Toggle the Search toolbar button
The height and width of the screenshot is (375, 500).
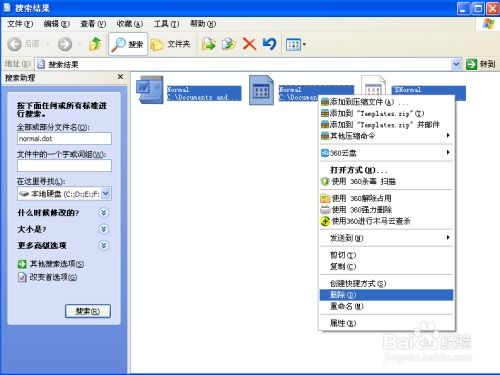pos(128,44)
